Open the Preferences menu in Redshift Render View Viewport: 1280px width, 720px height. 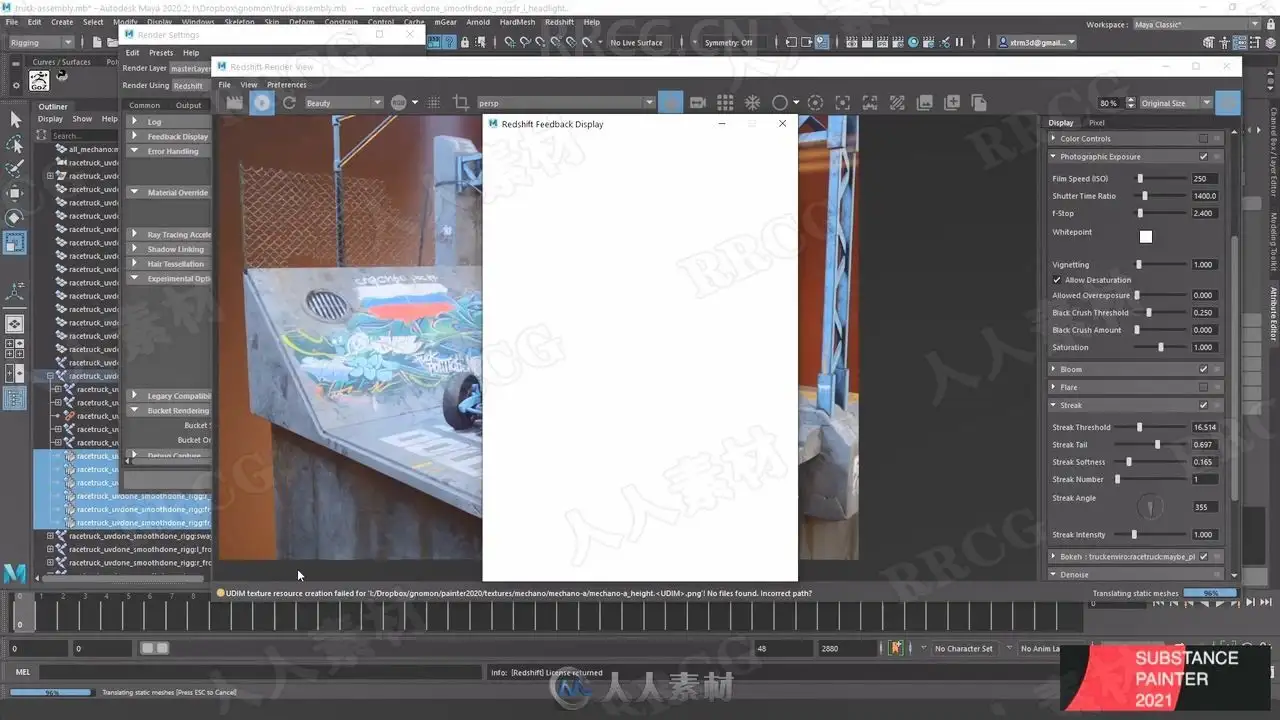click(287, 85)
